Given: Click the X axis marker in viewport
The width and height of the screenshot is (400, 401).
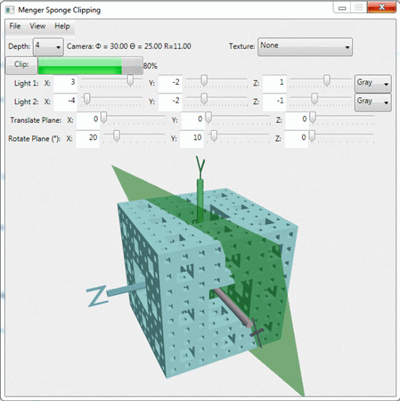Looking at the screenshot, I should [257, 333].
